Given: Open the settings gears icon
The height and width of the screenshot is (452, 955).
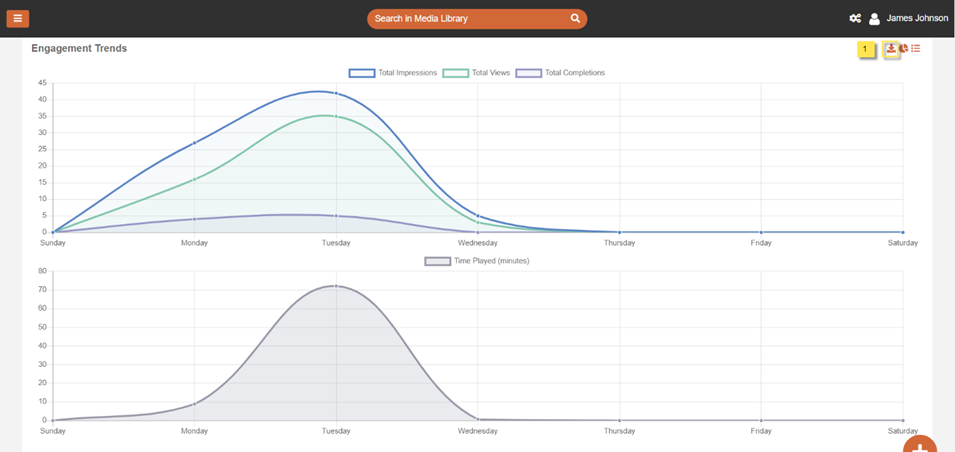Looking at the screenshot, I should click(x=855, y=18).
